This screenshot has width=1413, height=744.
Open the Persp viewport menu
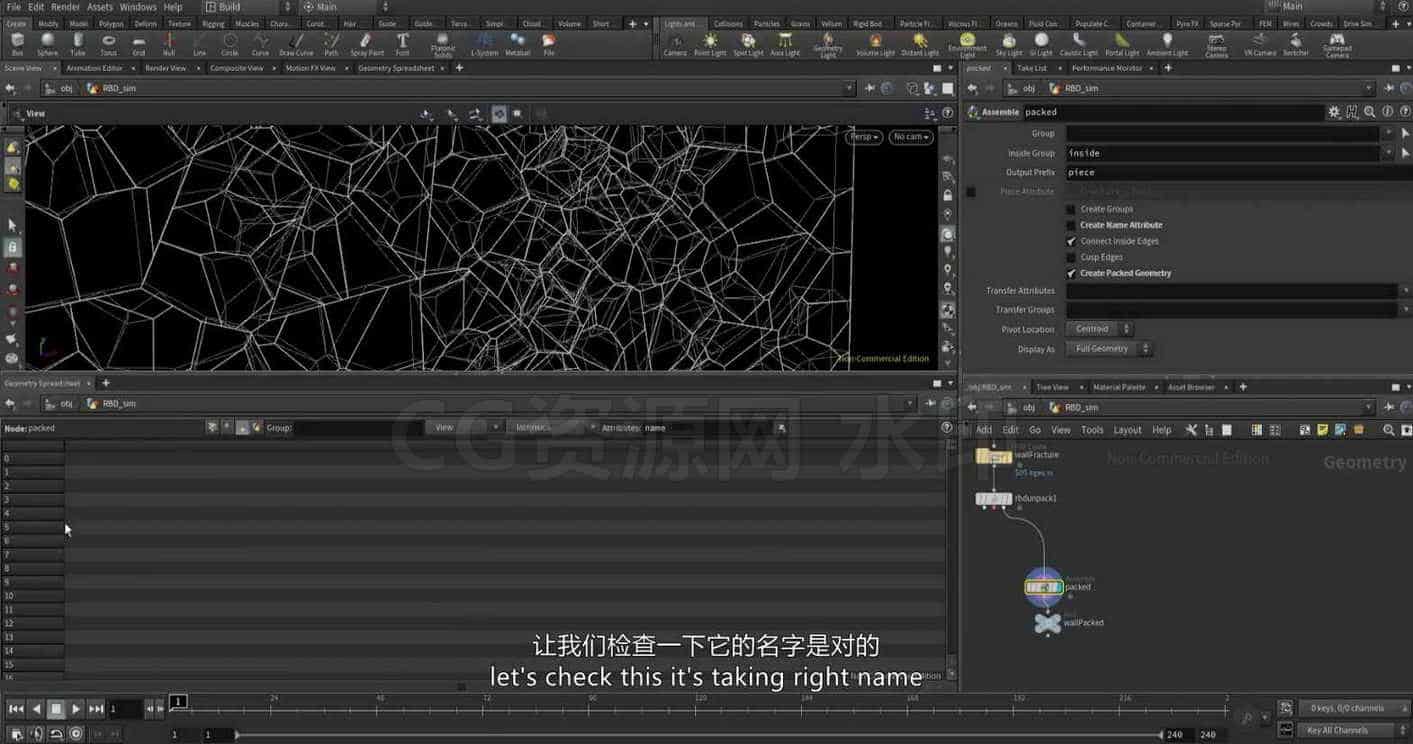864,137
